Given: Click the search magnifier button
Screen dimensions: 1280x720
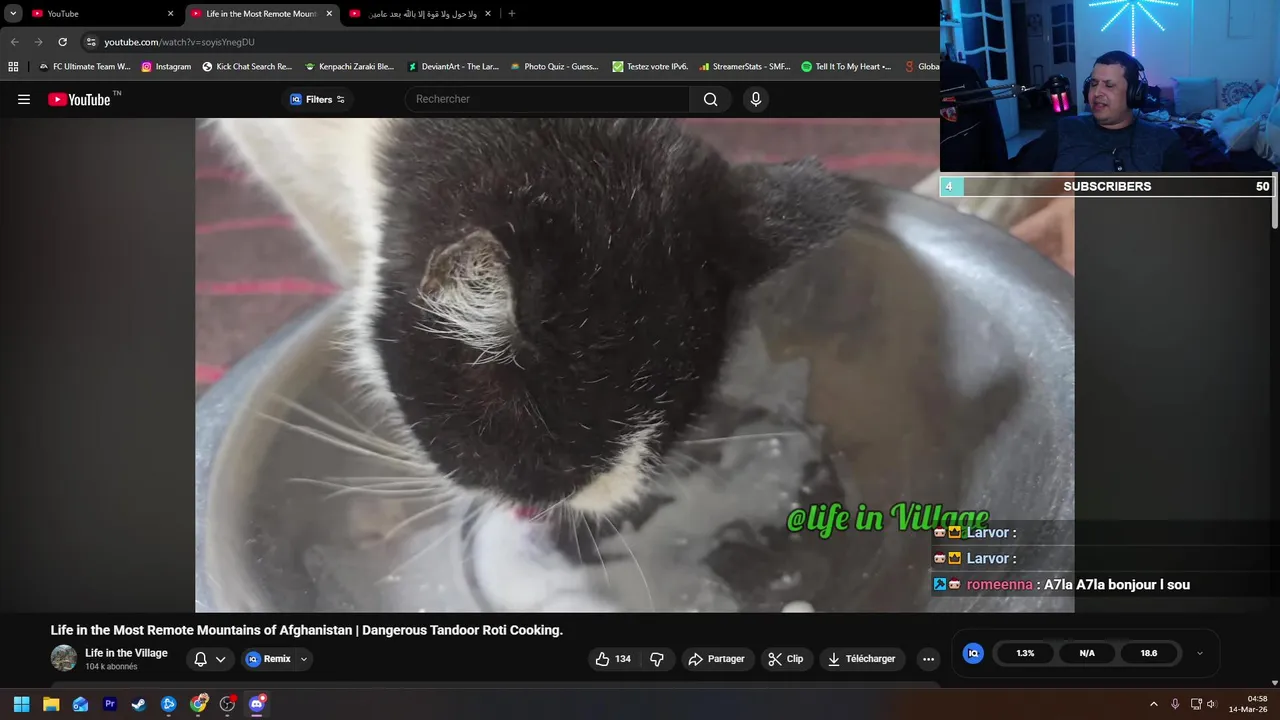Looking at the screenshot, I should pos(710,99).
